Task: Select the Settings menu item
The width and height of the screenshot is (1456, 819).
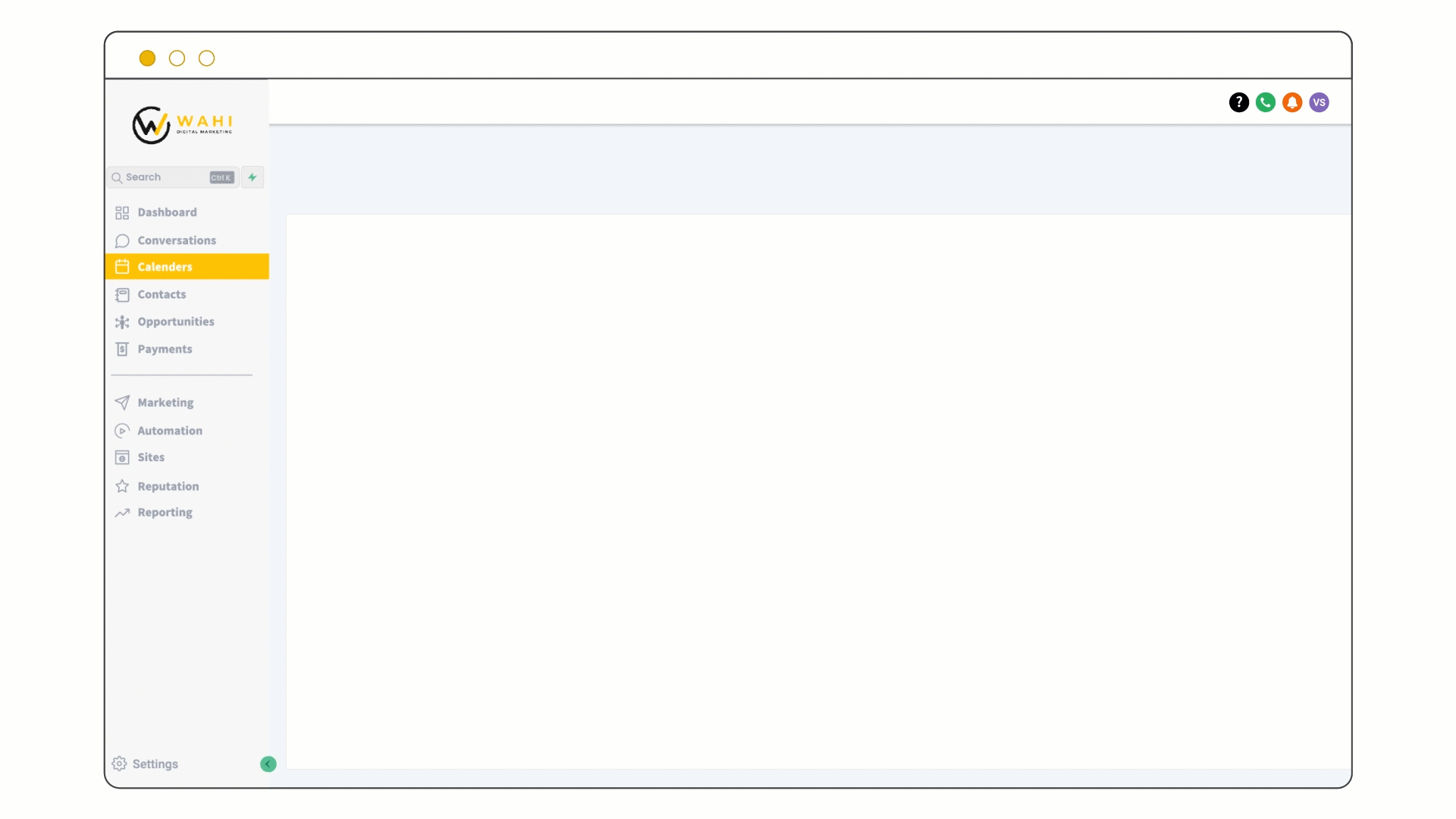Action: click(x=155, y=763)
